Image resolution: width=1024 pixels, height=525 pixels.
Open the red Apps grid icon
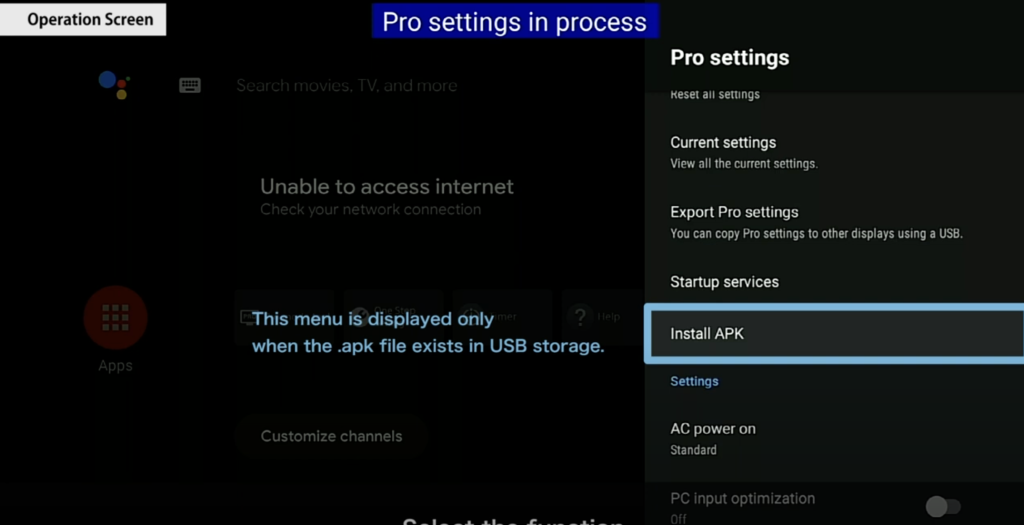116,317
